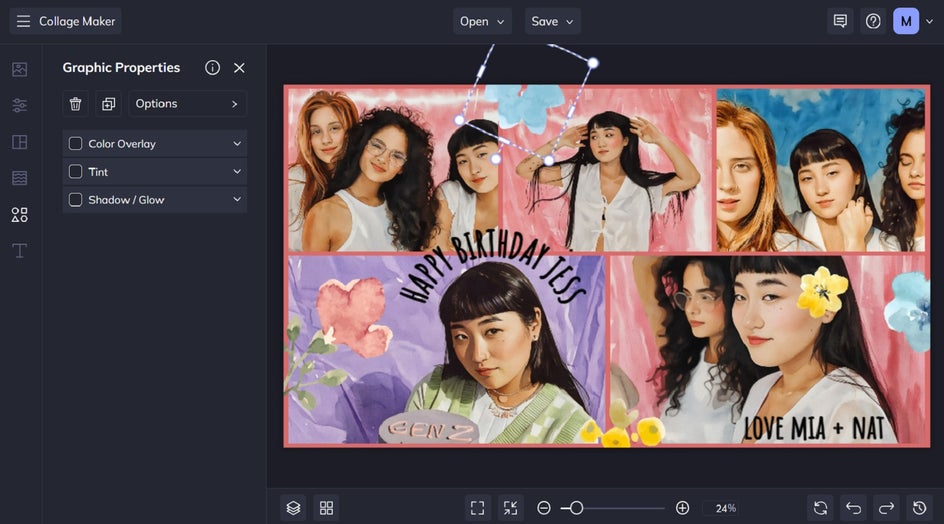Open the history clock icon
Viewport: 944px width, 524px height.
pyautogui.click(x=919, y=508)
